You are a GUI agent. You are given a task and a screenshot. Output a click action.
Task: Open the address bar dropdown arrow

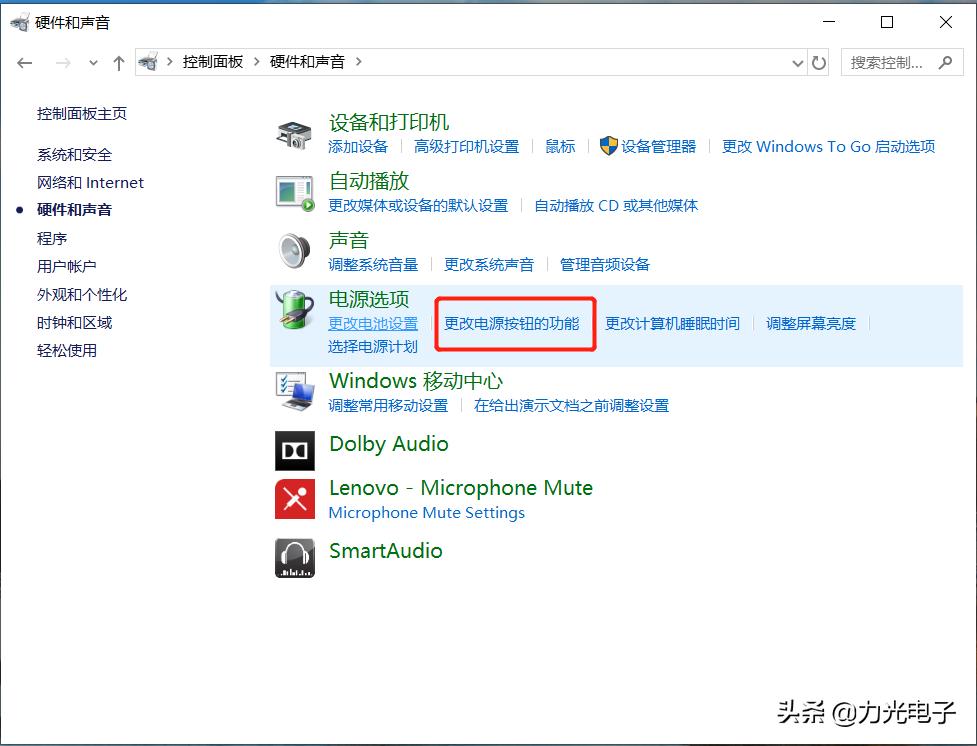pyautogui.click(x=797, y=62)
